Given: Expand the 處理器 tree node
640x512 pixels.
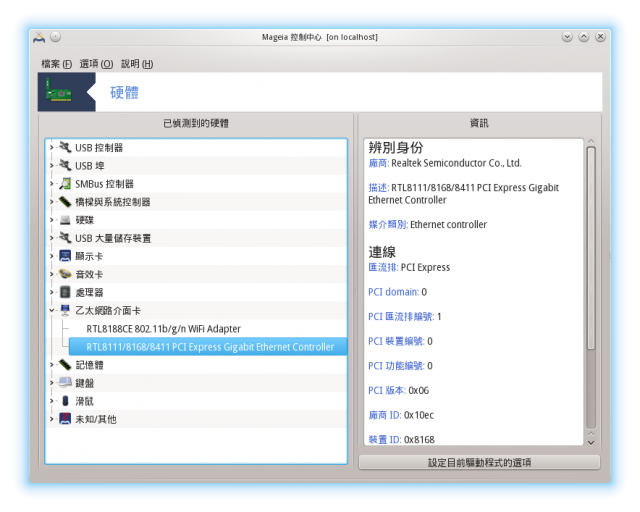Looking at the screenshot, I should tap(51, 292).
